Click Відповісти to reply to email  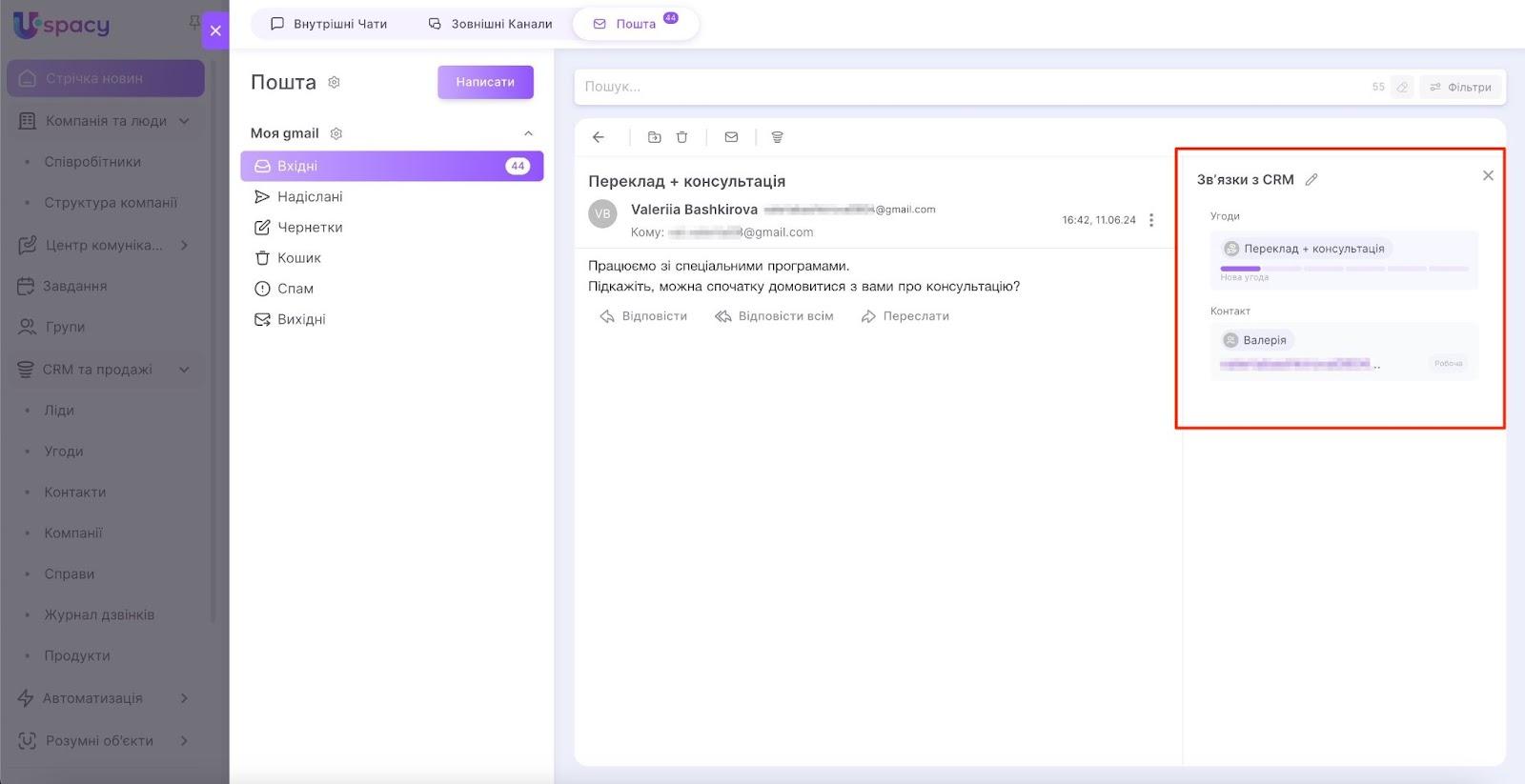pyautogui.click(x=643, y=316)
